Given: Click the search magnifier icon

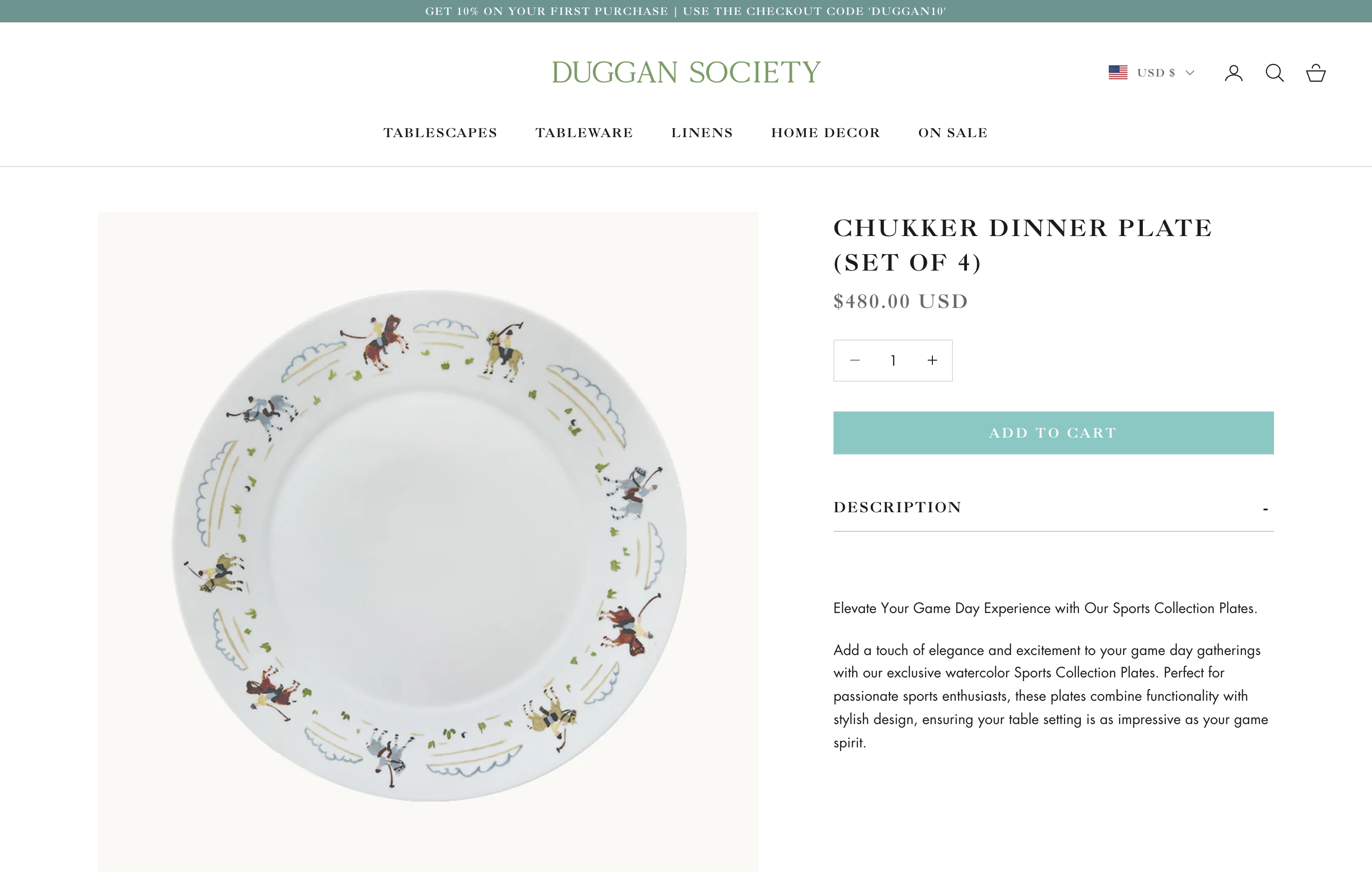Looking at the screenshot, I should coord(1274,73).
